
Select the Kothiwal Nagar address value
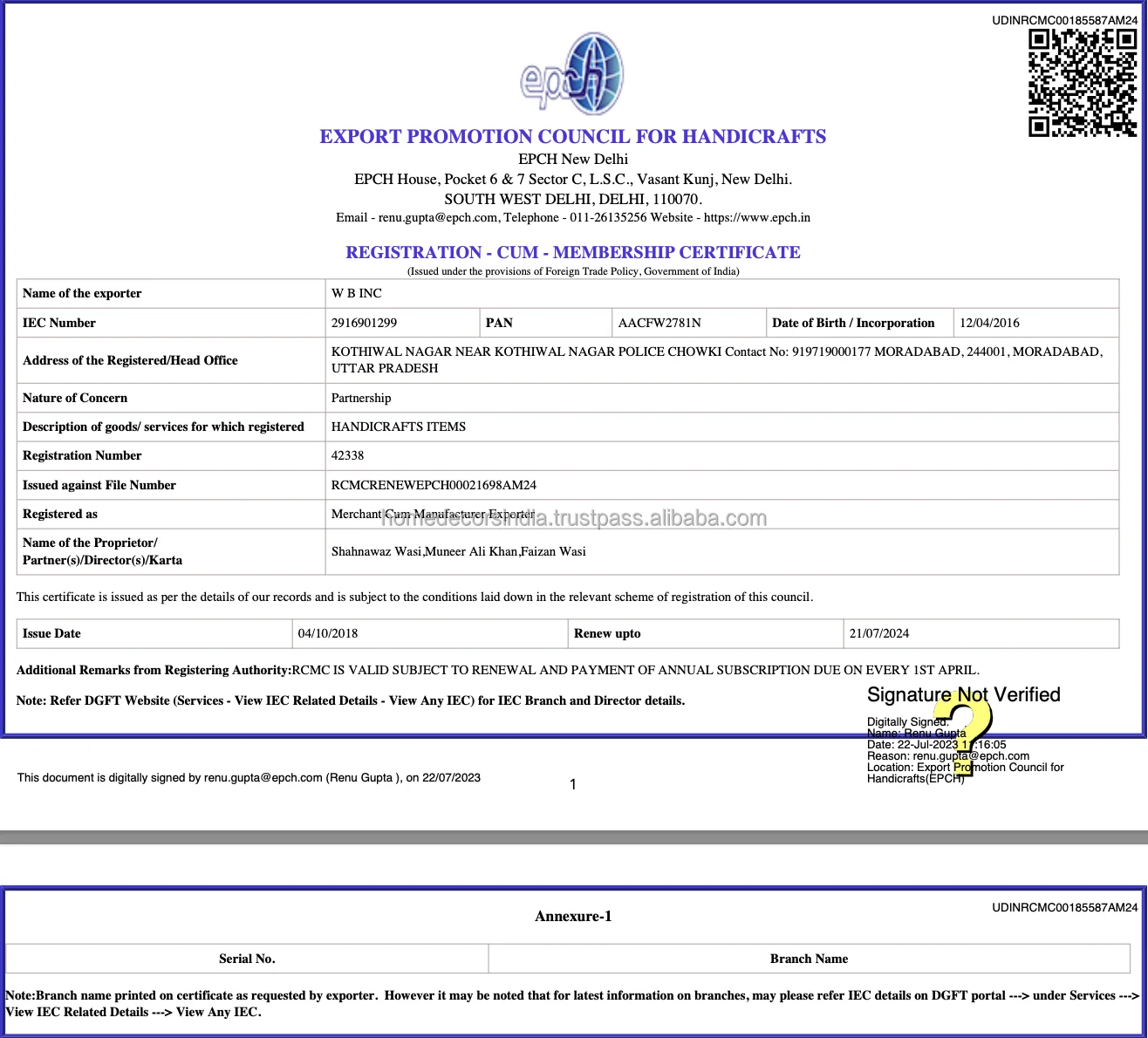tap(717, 359)
